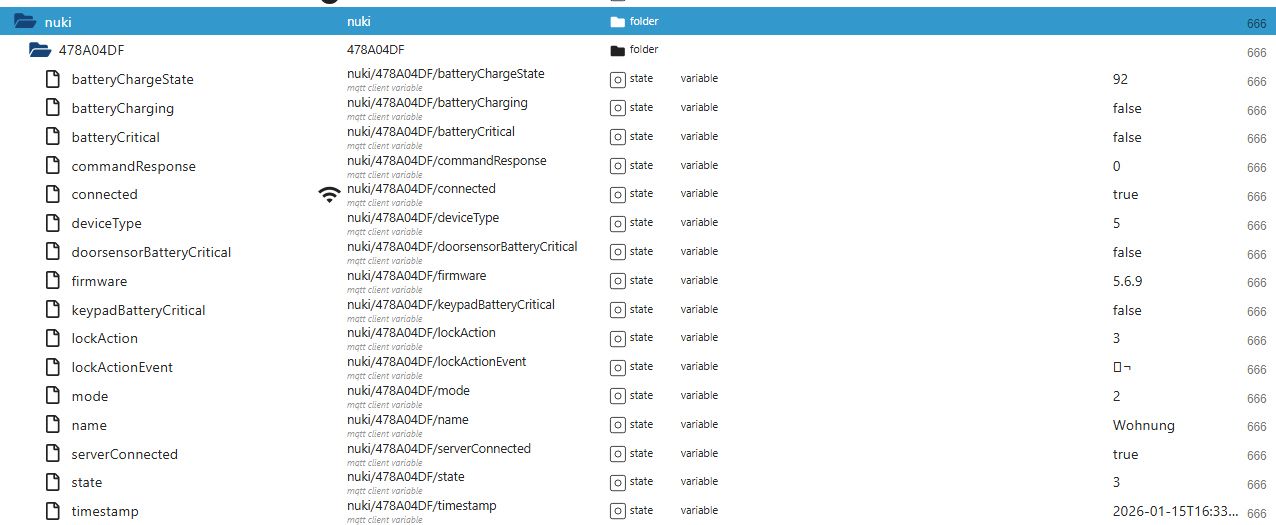Select the lockActionEvent tree item
Viewport: 1276px width, 525px height.
[x=122, y=367]
